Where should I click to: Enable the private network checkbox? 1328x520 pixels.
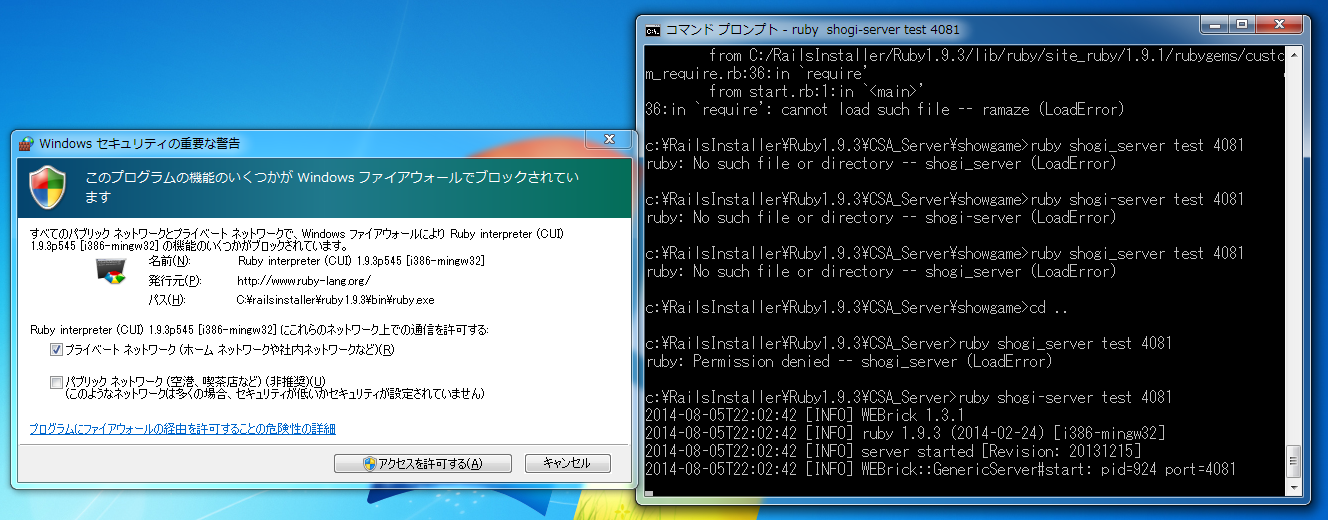(56, 350)
